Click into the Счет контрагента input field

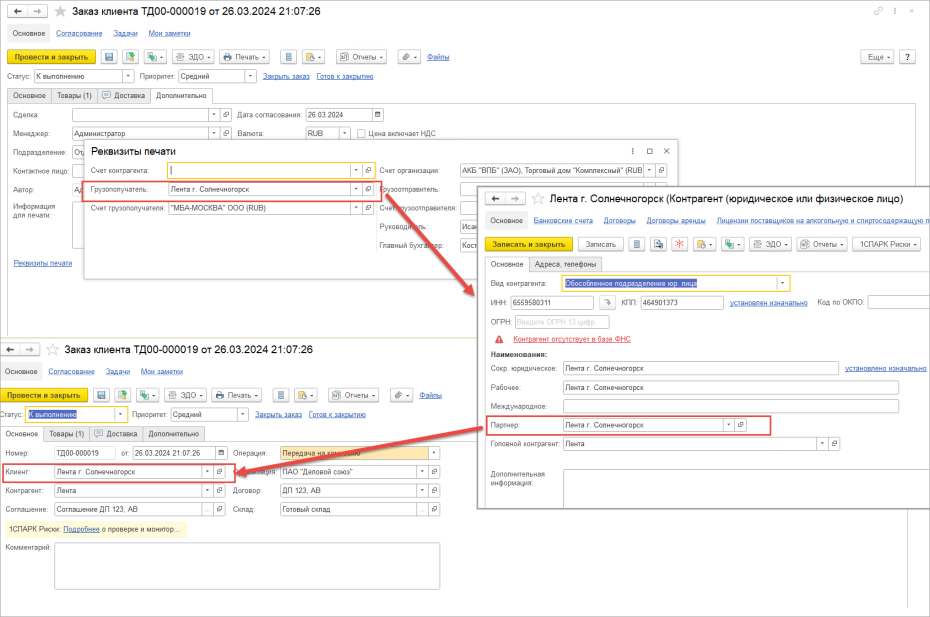pos(259,170)
